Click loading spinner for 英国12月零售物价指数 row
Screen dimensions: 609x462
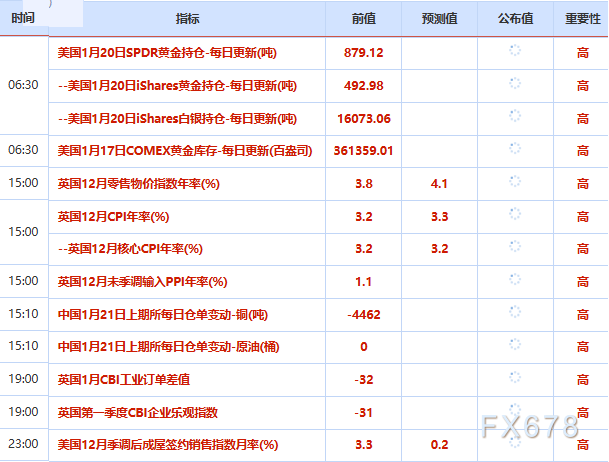pyautogui.click(x=515, y=181)
